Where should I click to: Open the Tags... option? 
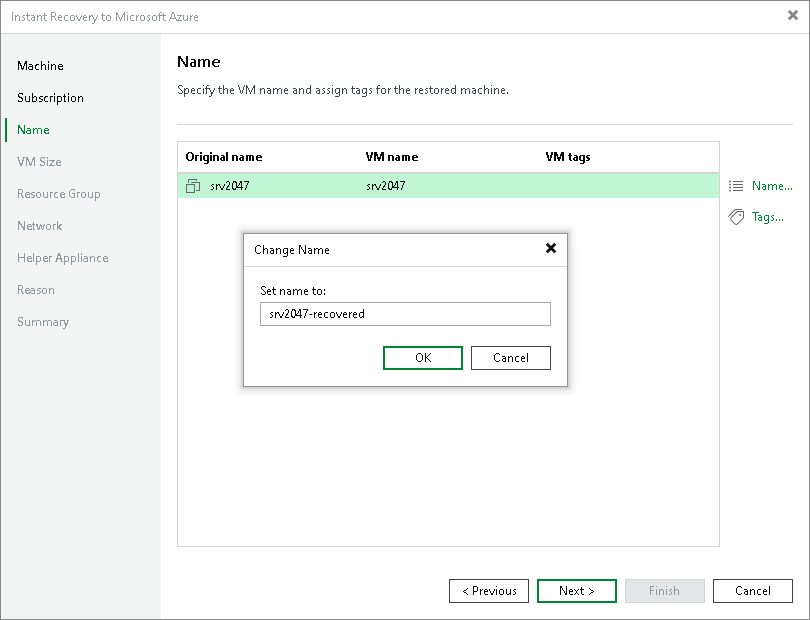tap(768, 217)
